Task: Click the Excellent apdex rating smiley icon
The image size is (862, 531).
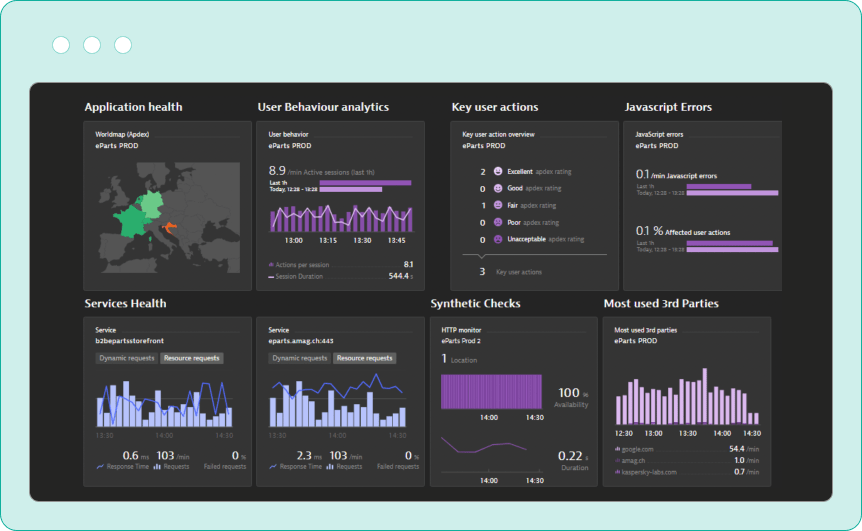Action: 498,171
